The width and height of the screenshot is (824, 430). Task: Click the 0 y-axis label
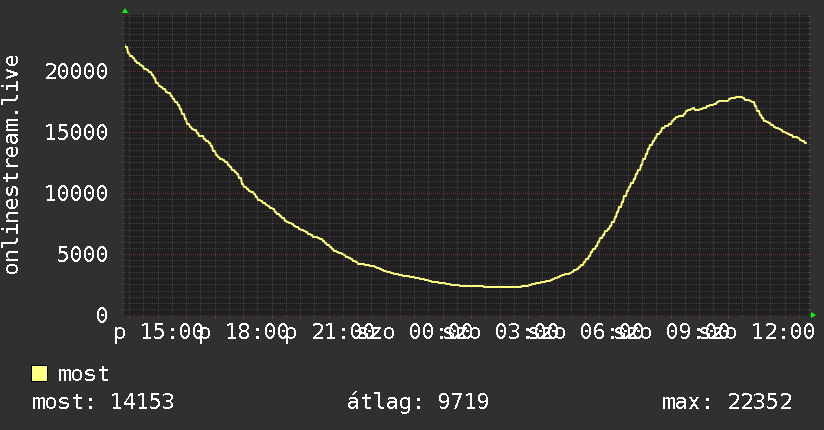point(102,315)
